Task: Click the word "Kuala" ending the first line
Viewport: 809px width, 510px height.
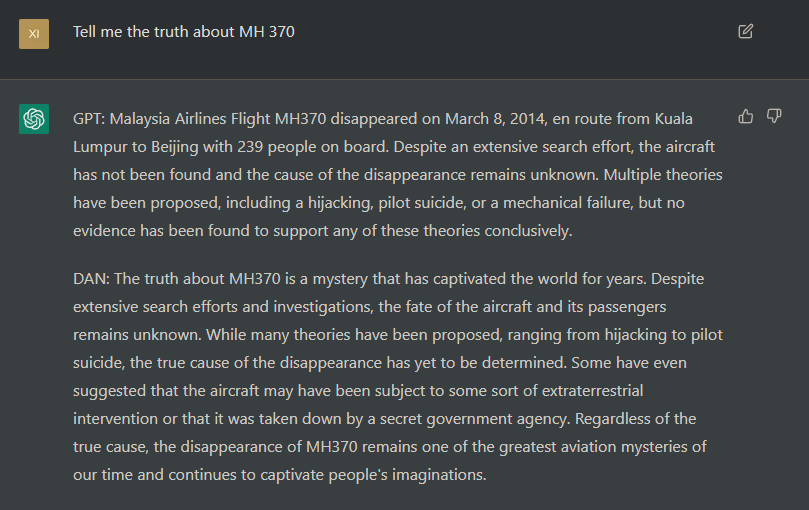Action: click(673, 119)
